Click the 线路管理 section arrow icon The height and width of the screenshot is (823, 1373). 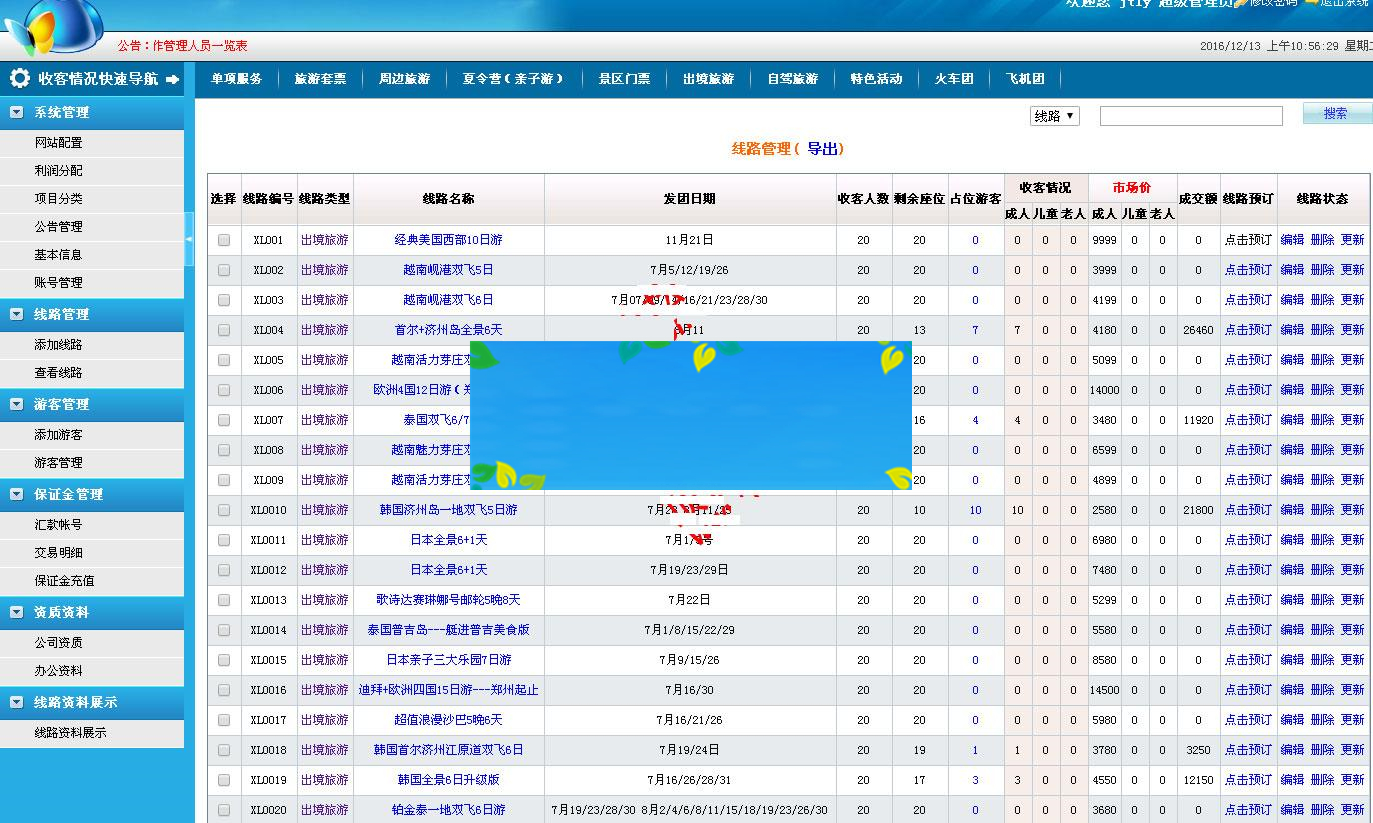pos(17,314)
